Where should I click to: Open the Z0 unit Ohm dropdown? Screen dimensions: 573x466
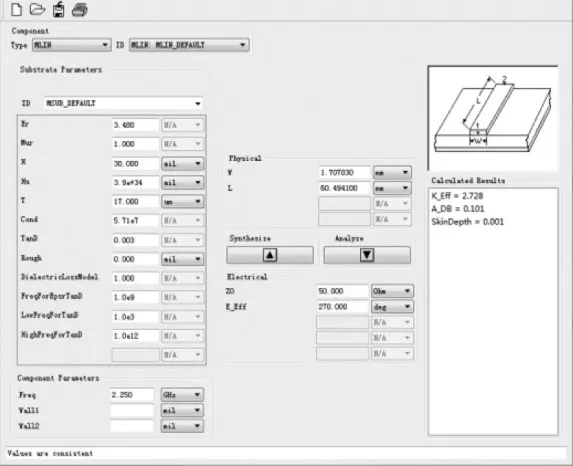click(x=392, y=291)
